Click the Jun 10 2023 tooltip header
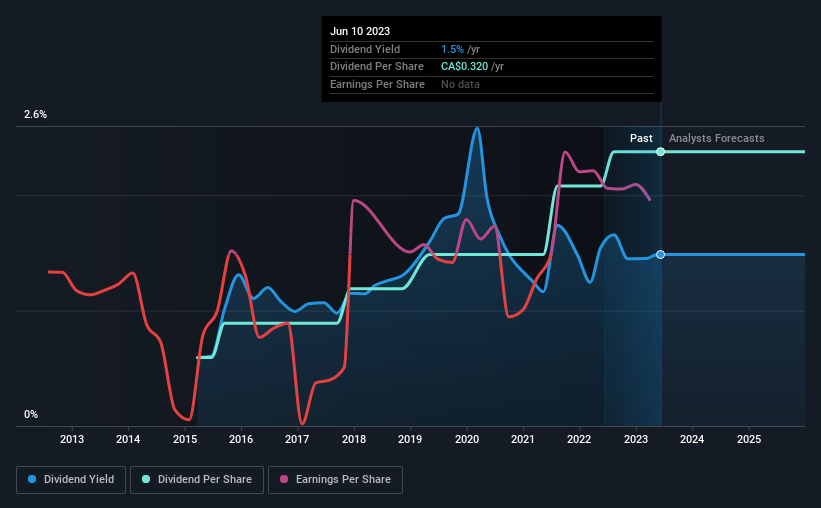Screen dimensions: 821x508 coord(360,31)
